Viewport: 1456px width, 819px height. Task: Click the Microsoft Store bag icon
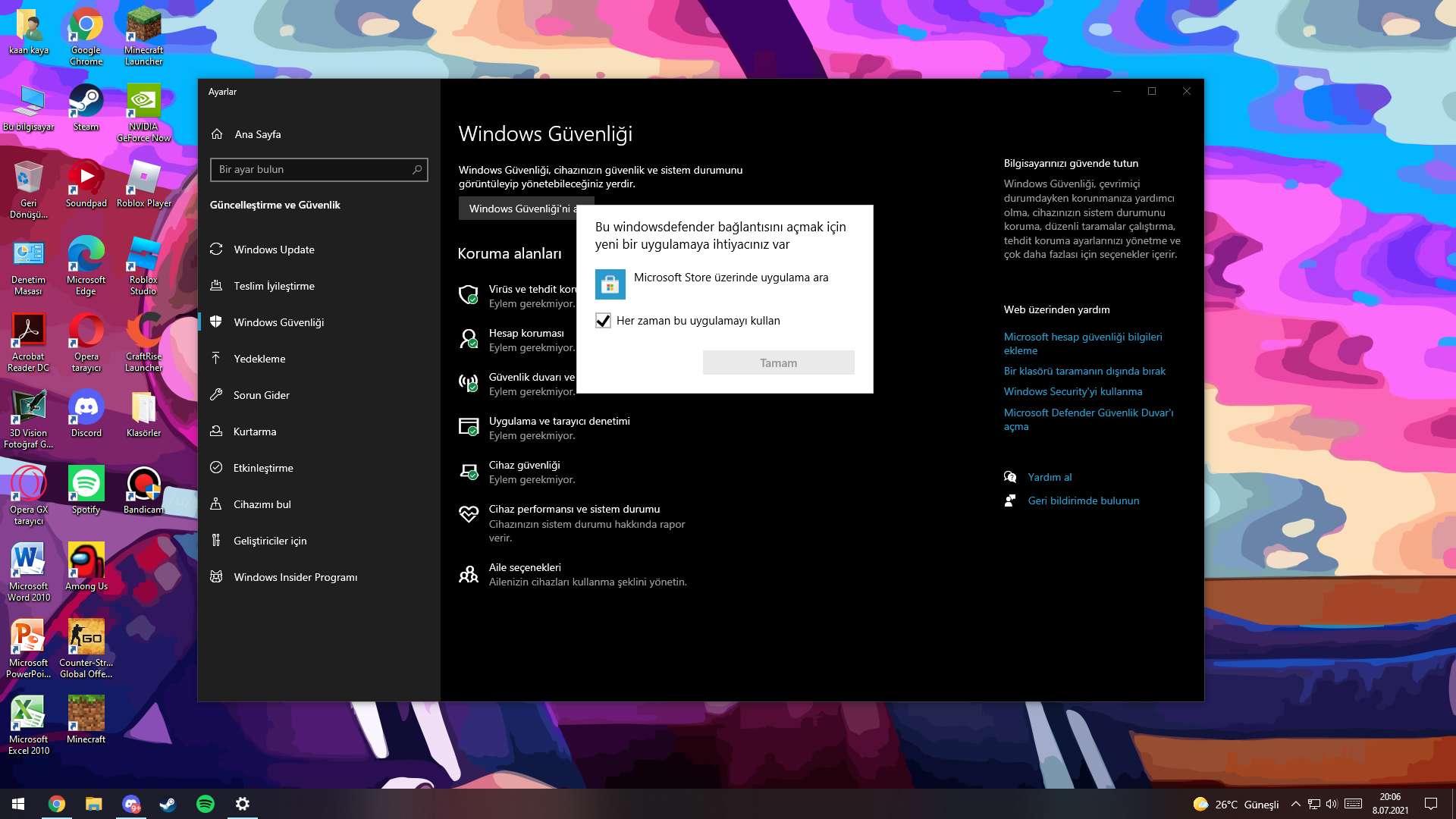click(610, 285)
